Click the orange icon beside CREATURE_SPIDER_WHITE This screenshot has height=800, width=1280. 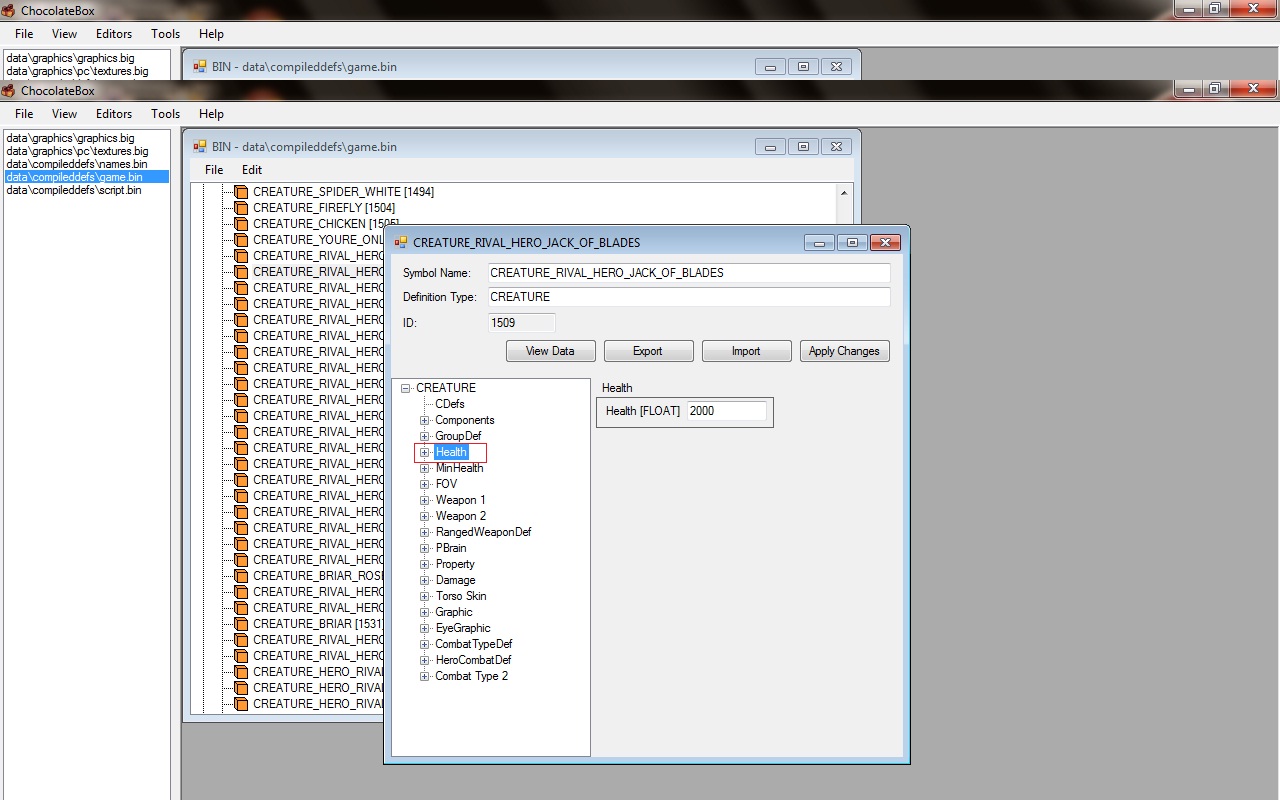240,192
